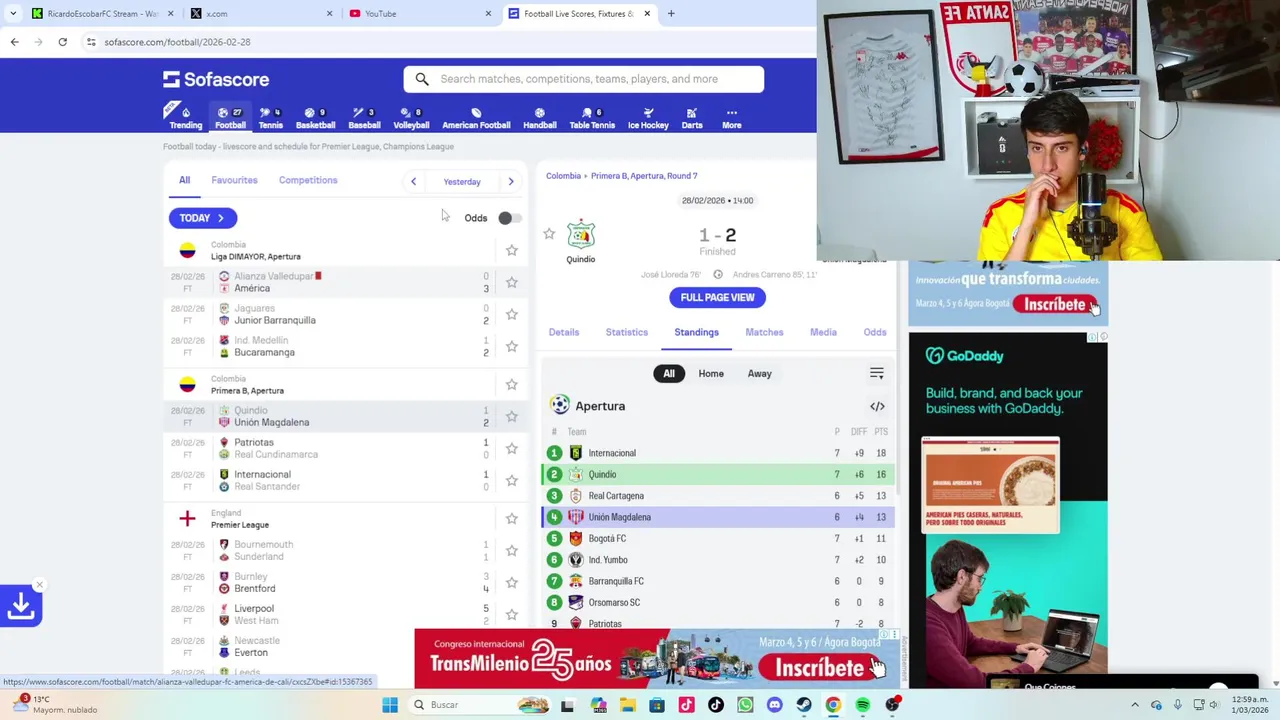Star the Internacional vs Real Santander match
1280x720 pixels.
pos(512,480)
